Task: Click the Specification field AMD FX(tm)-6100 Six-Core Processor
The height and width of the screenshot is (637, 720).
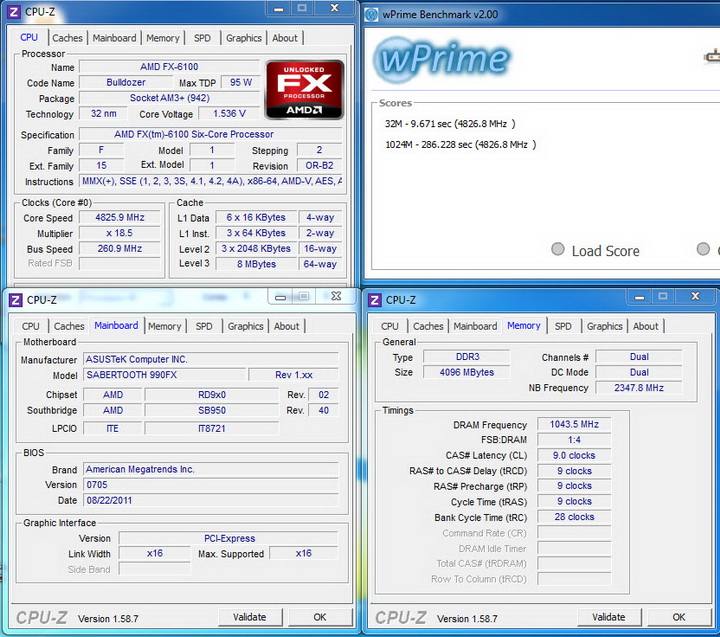Action: [x=211, y=134]
